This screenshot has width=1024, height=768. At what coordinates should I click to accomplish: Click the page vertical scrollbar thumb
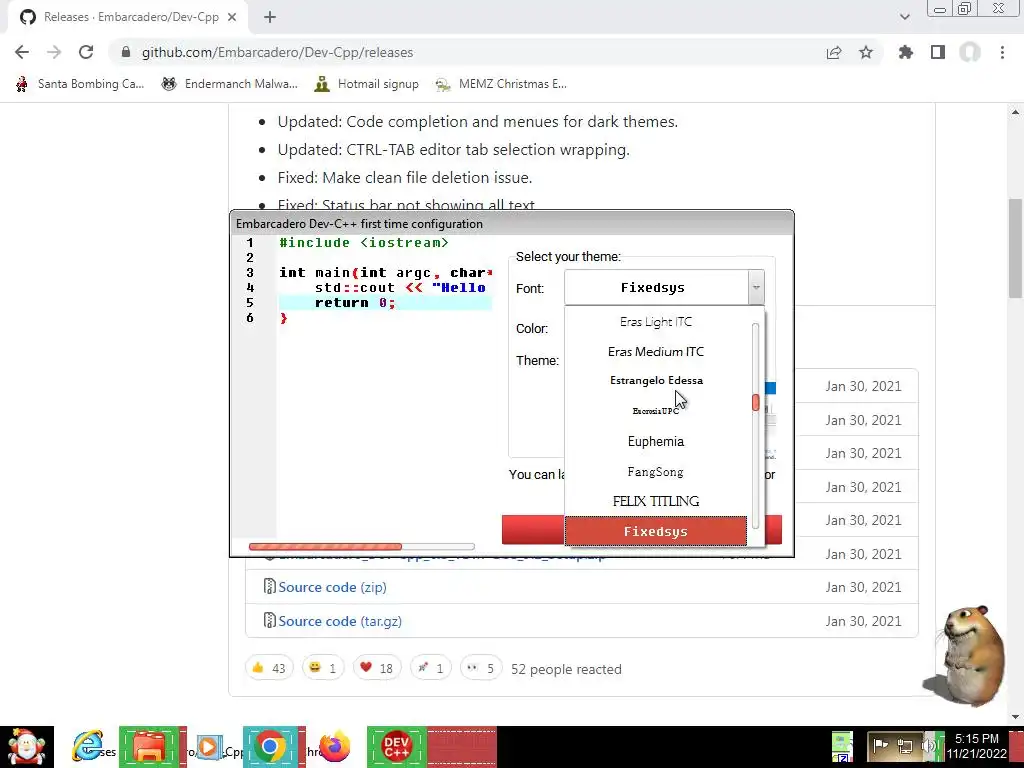click(1015, 248)
